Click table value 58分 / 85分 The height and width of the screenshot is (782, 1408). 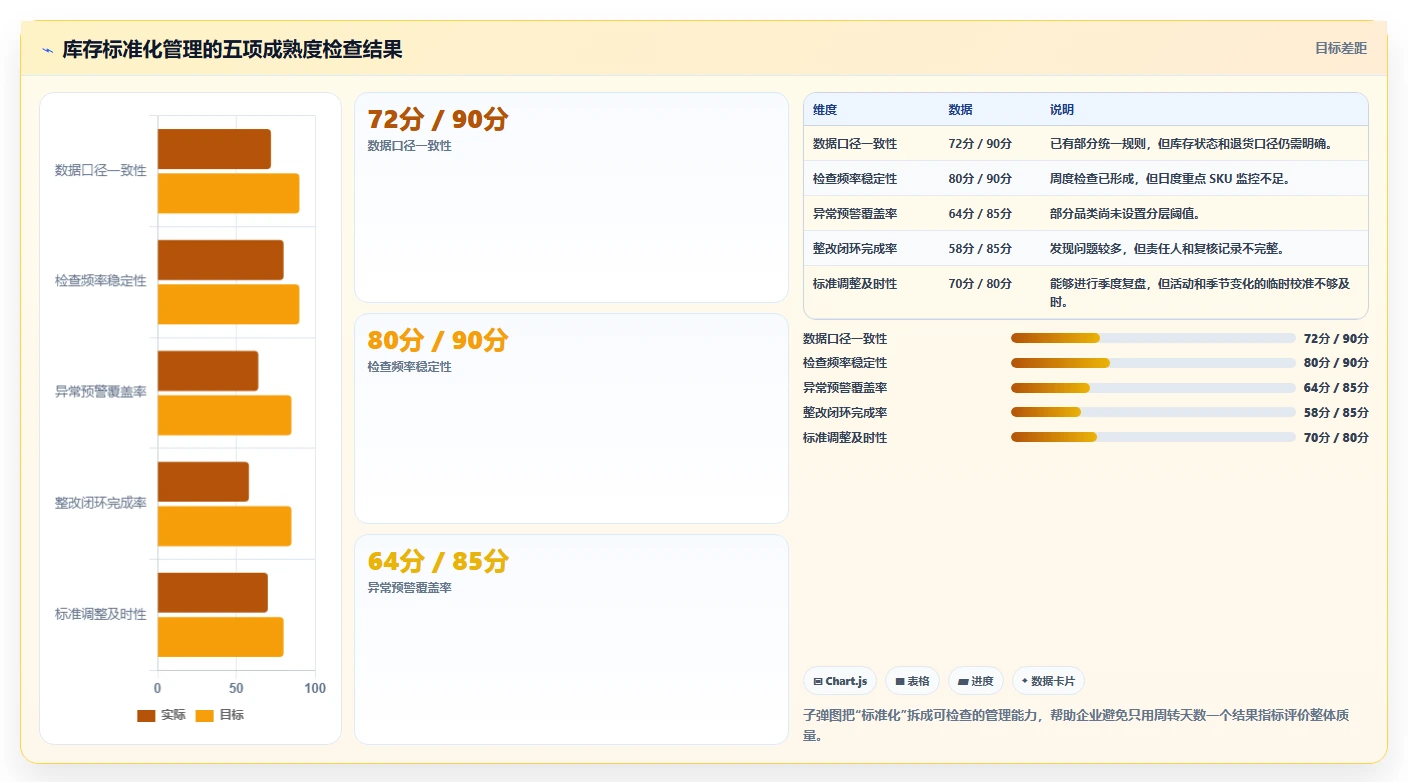(x=980, y=249)
